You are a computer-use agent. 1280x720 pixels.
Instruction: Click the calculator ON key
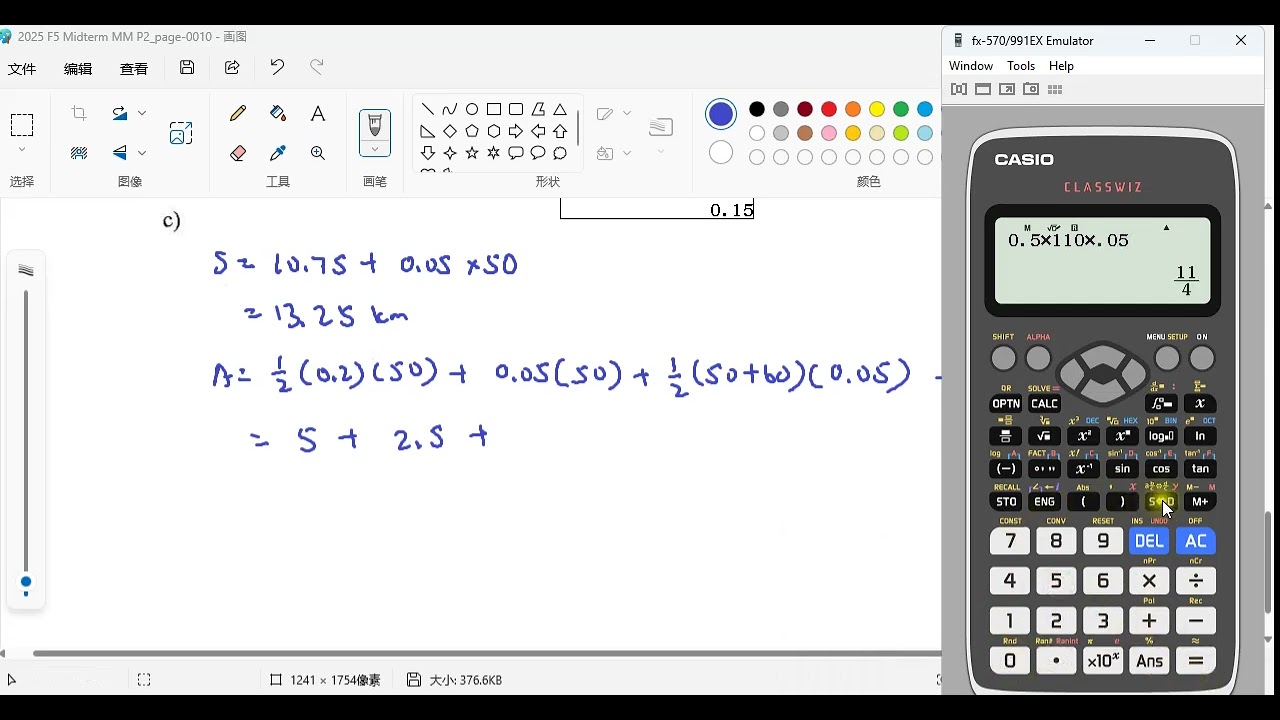tap(1202, 359)
